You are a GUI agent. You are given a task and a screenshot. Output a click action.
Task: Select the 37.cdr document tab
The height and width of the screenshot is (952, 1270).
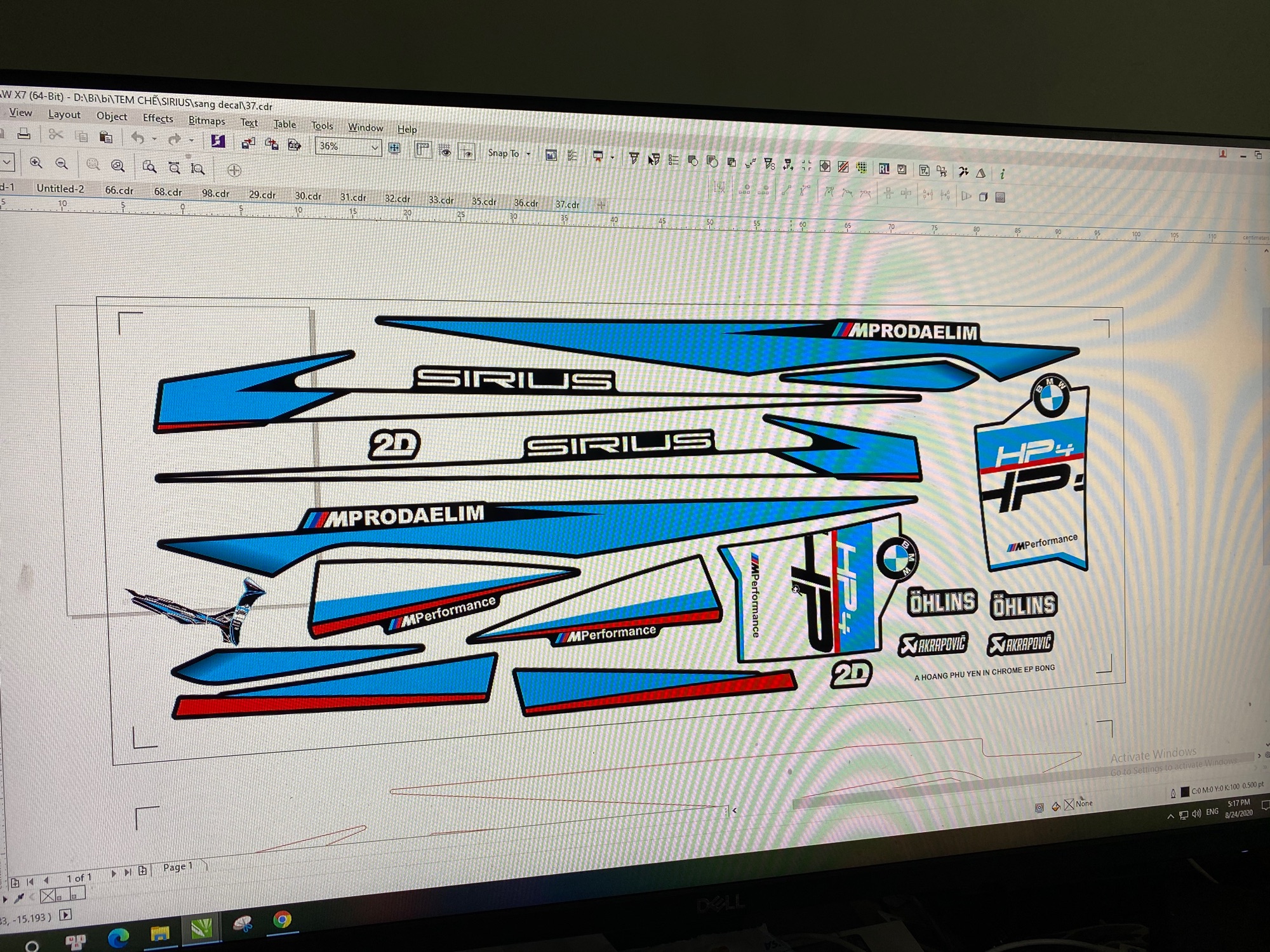567,204
